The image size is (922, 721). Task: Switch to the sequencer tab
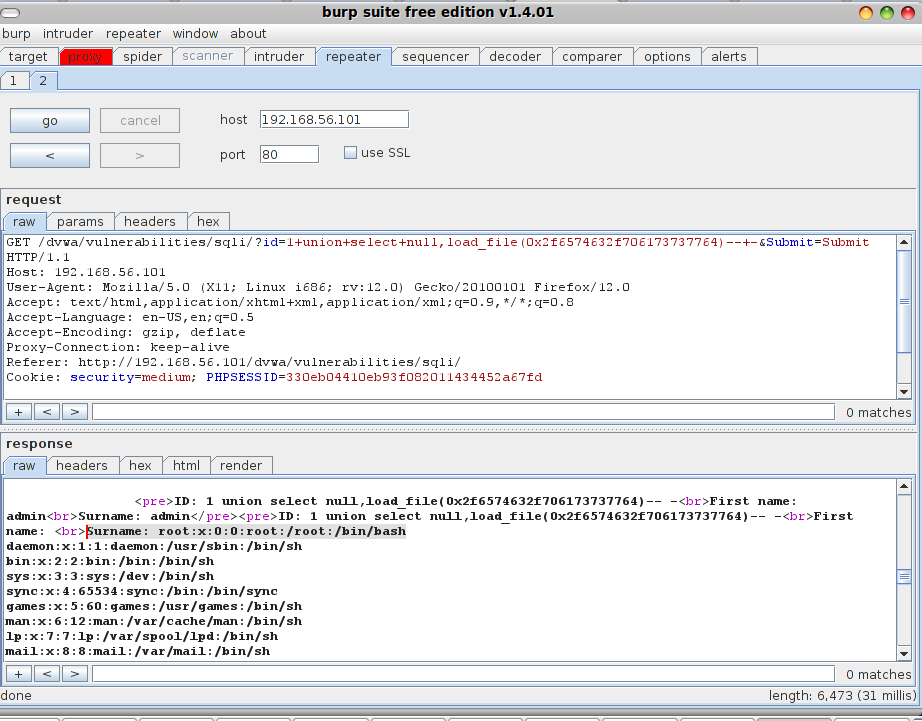(435, 56)
